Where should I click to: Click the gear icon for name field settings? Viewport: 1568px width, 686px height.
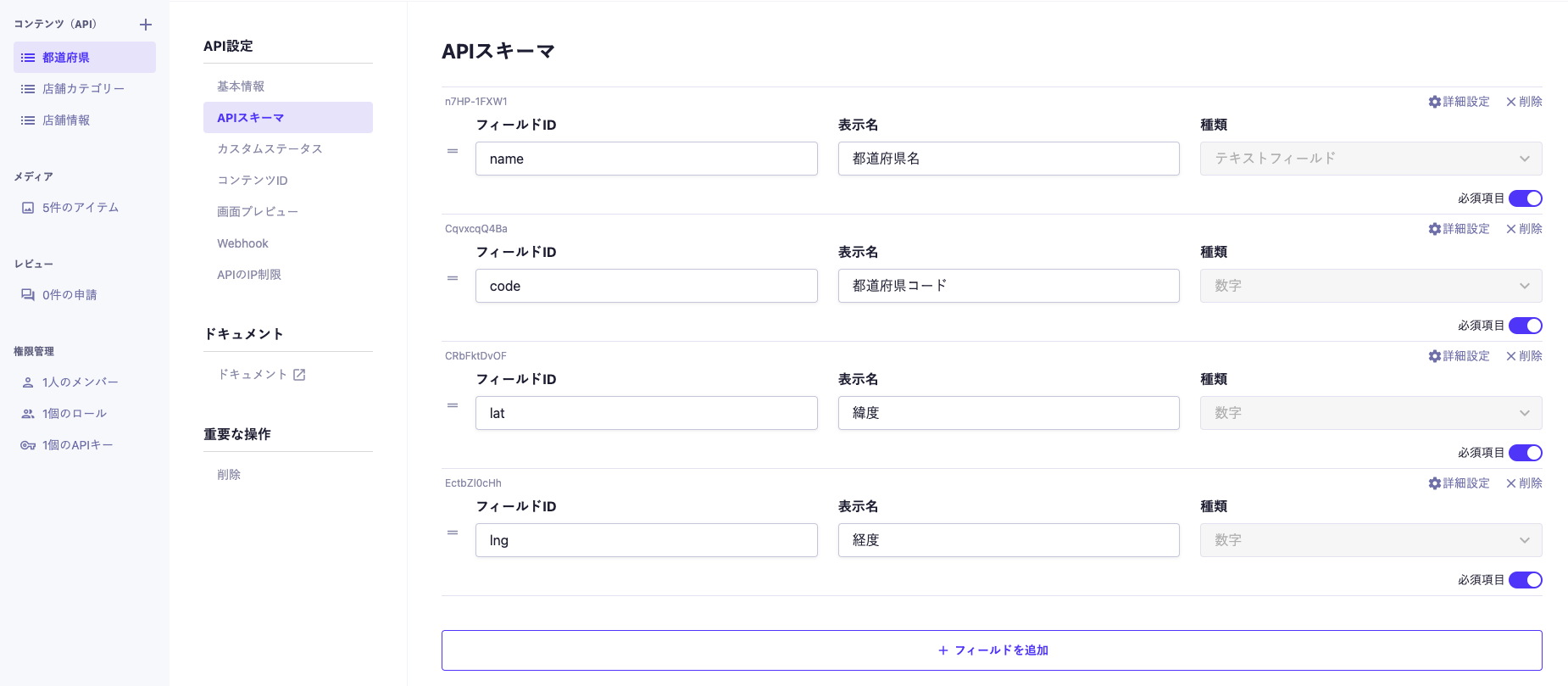1434,102
